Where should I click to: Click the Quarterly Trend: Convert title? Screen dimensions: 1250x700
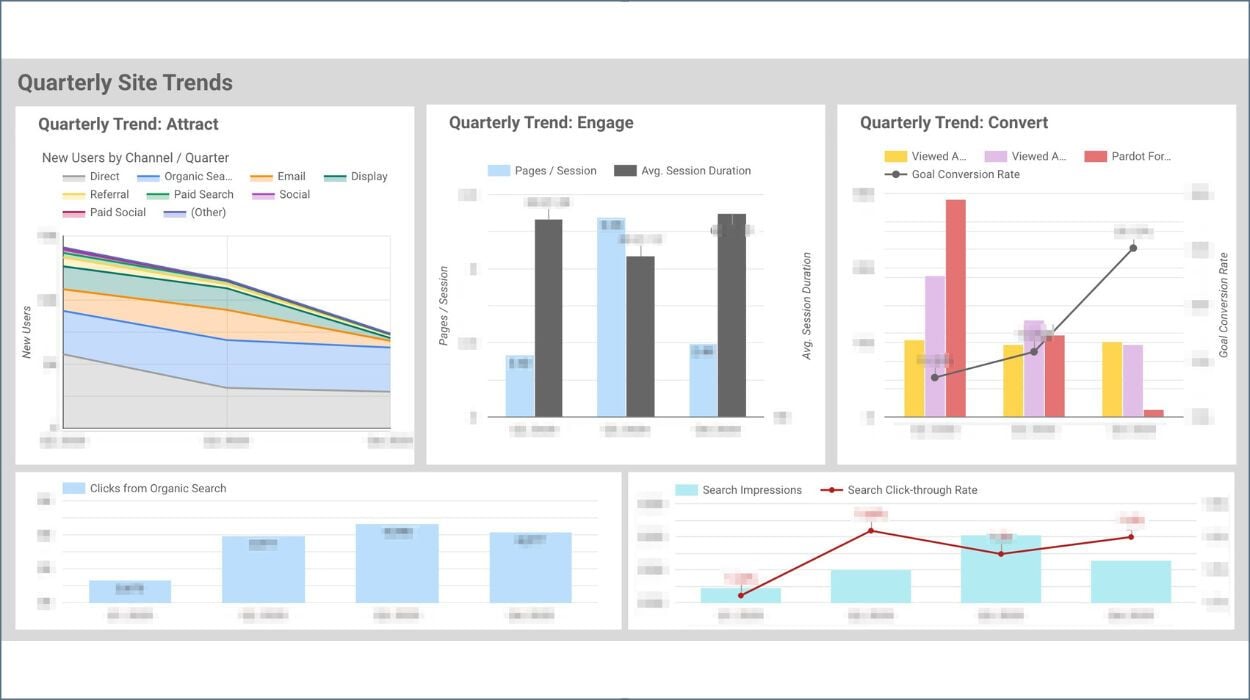point(954,123)
